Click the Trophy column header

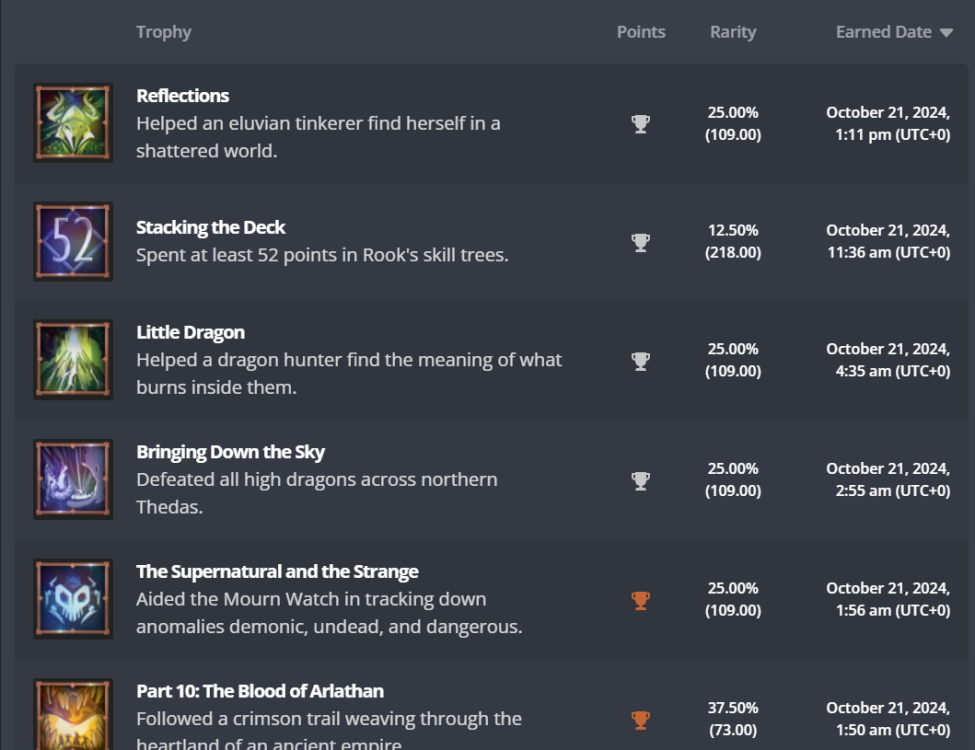tap(163, 32)
